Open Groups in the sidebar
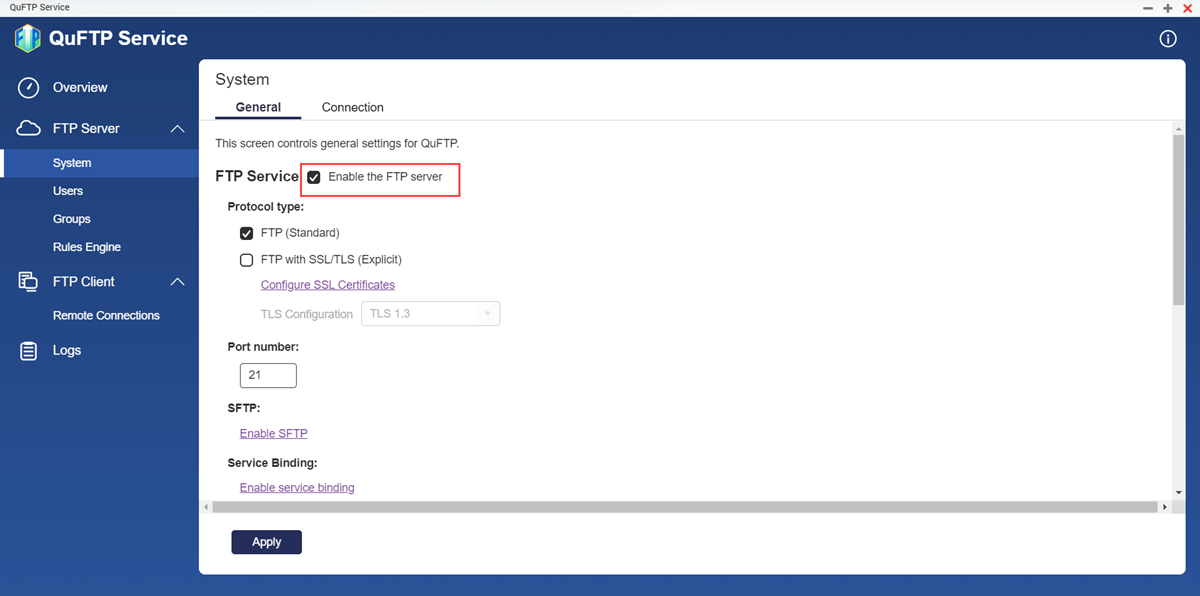The width and height of the screenshot is (1200, 596). tap(72, 219)
